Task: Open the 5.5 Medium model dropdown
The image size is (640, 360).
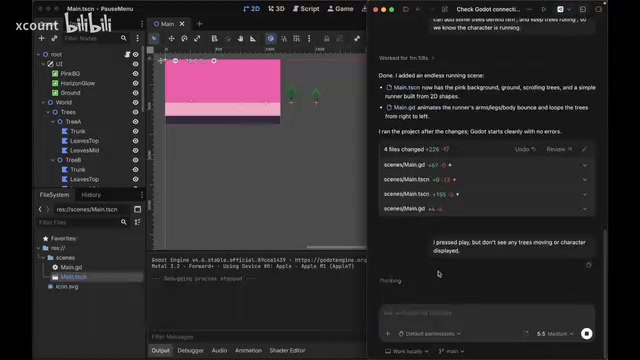Action: 555,334
